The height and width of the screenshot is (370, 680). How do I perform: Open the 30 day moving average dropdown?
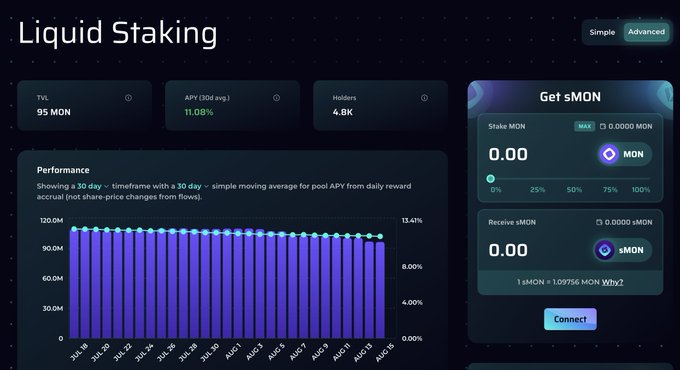[x=193, y=186]
